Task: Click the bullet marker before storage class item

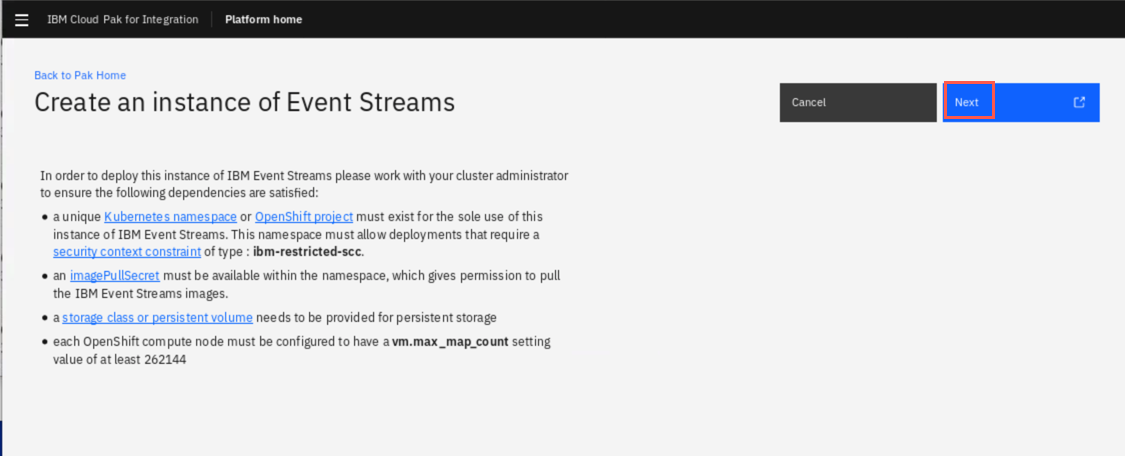Action: point(44,318)
